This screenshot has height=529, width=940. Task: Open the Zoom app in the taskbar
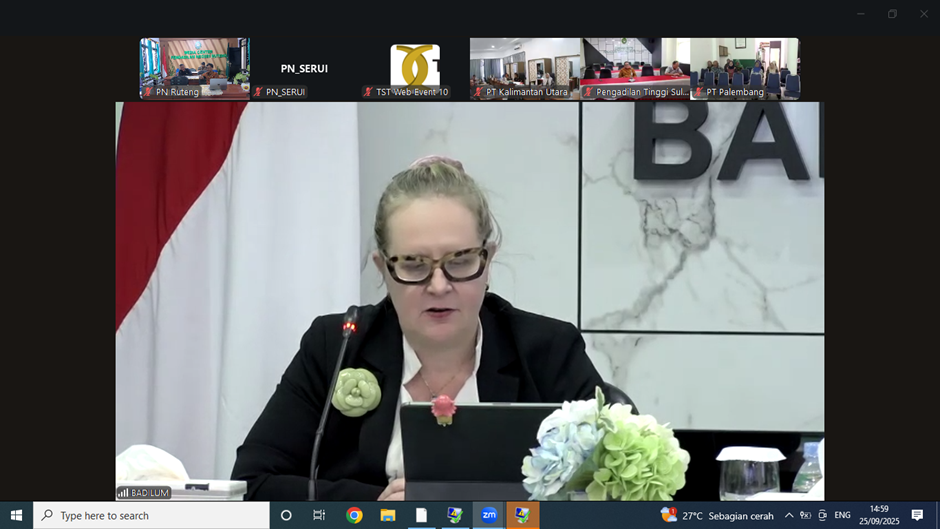489,515
